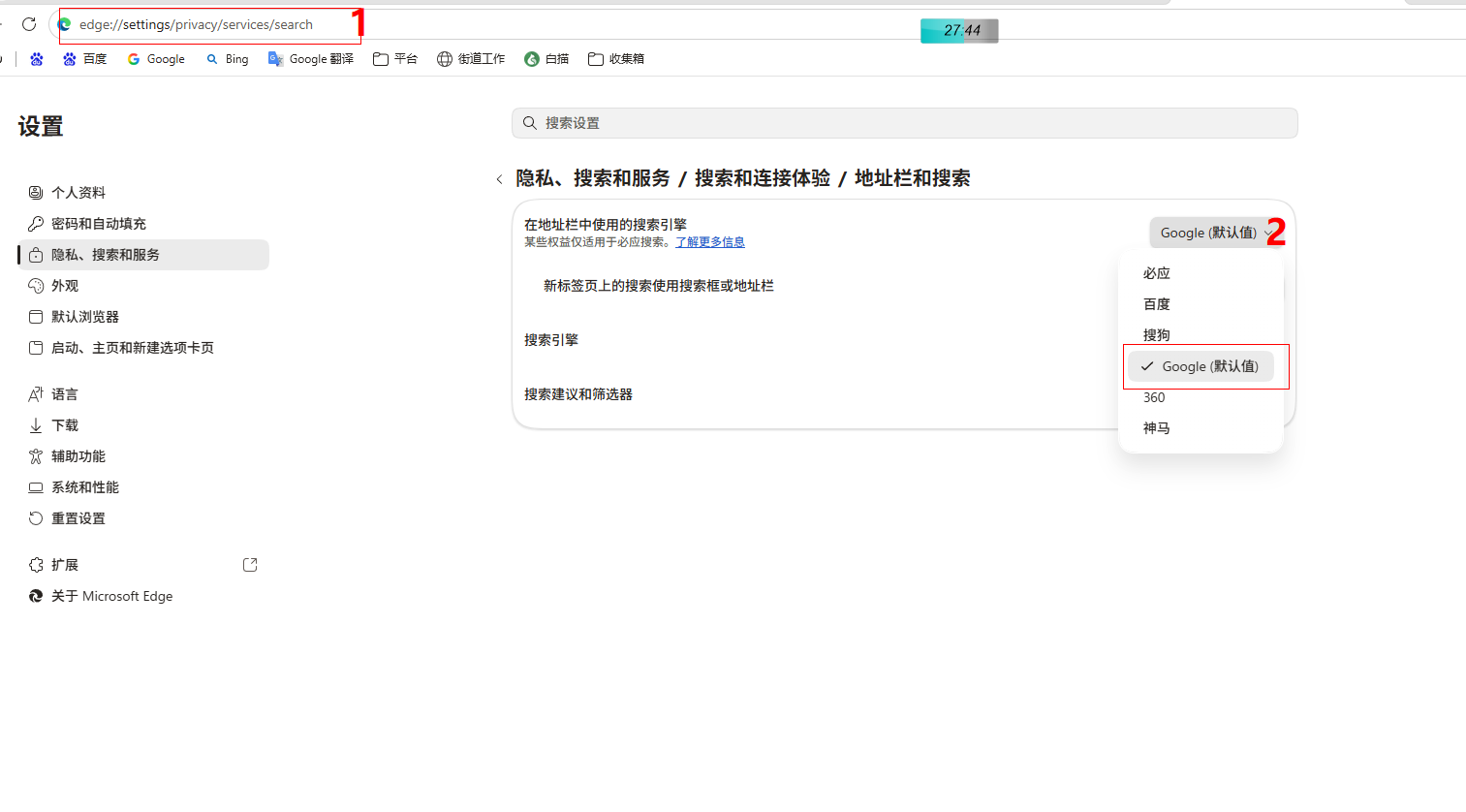Open 重置设置 in the settings sidebar
The width and height of the screenshot is (1466, 812).
(x=143, y=518)
